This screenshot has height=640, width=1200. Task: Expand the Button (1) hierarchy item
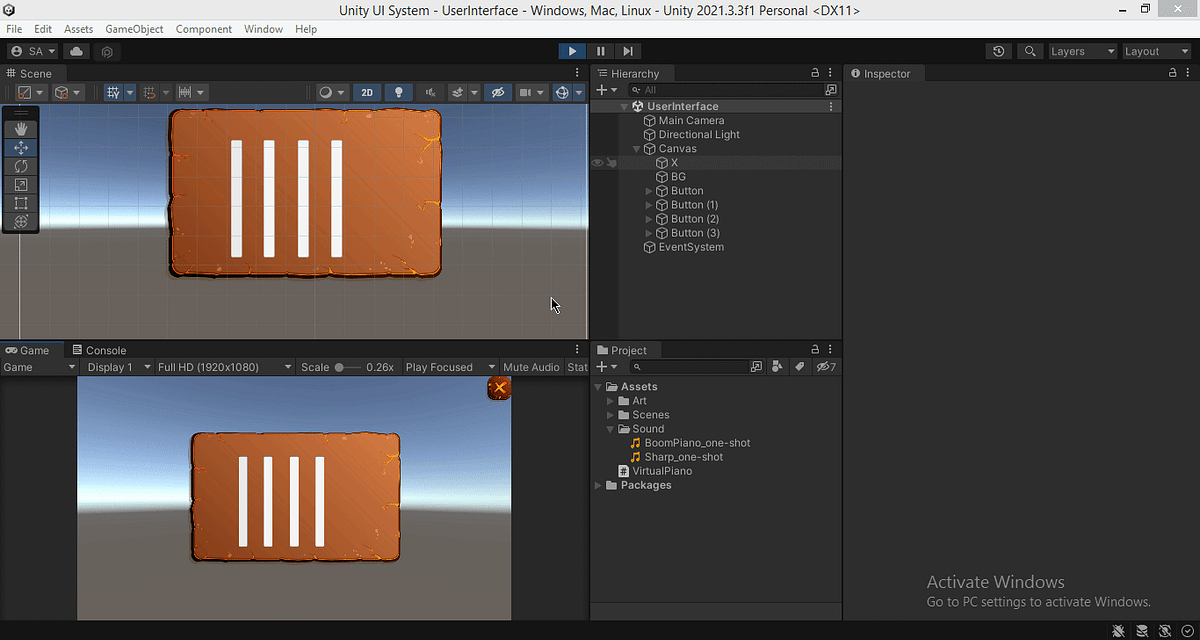click(647, 204)
